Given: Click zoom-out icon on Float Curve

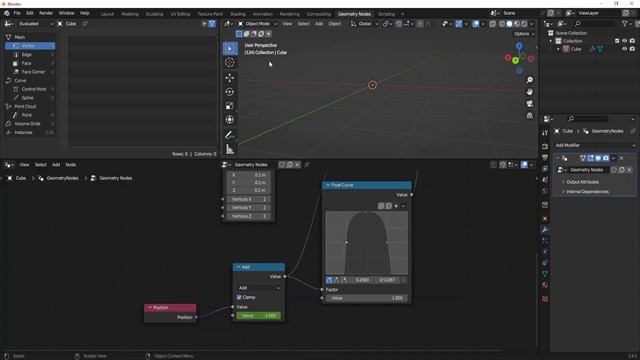Looking at the screenshot, I should coord(389,206).
